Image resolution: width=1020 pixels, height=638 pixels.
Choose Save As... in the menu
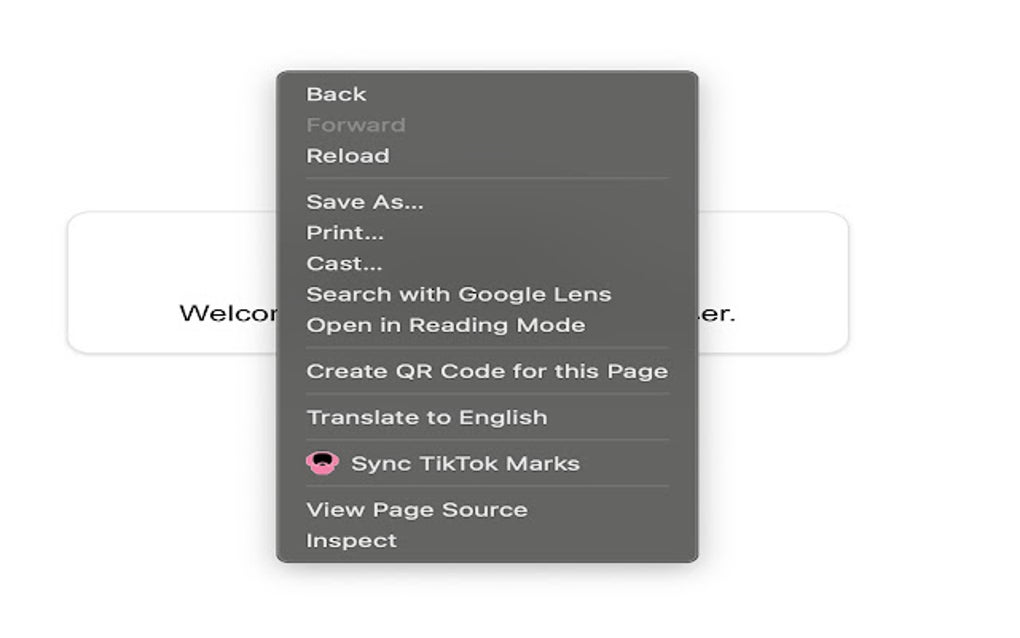click(364, 202)
